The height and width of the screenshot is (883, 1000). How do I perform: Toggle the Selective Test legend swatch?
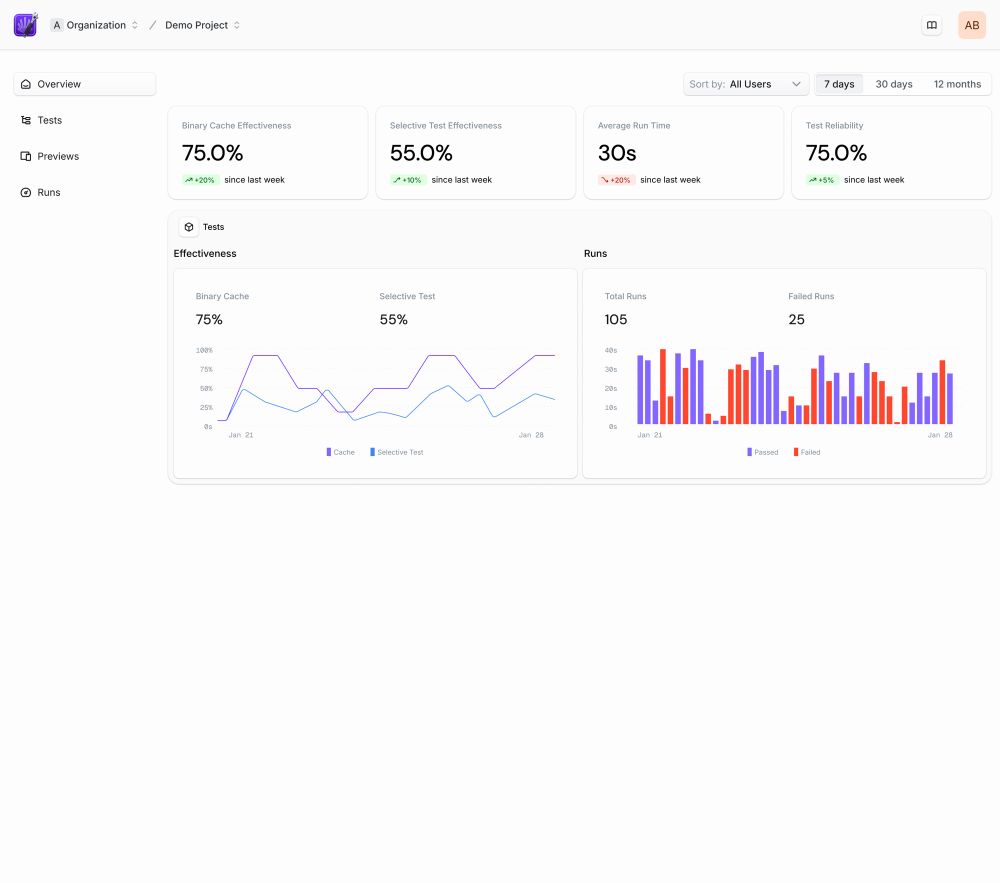[372, 452]
